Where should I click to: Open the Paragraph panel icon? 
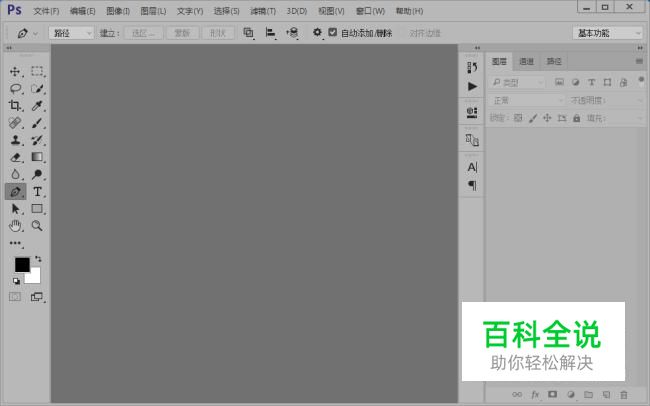[x=472, y=185]
